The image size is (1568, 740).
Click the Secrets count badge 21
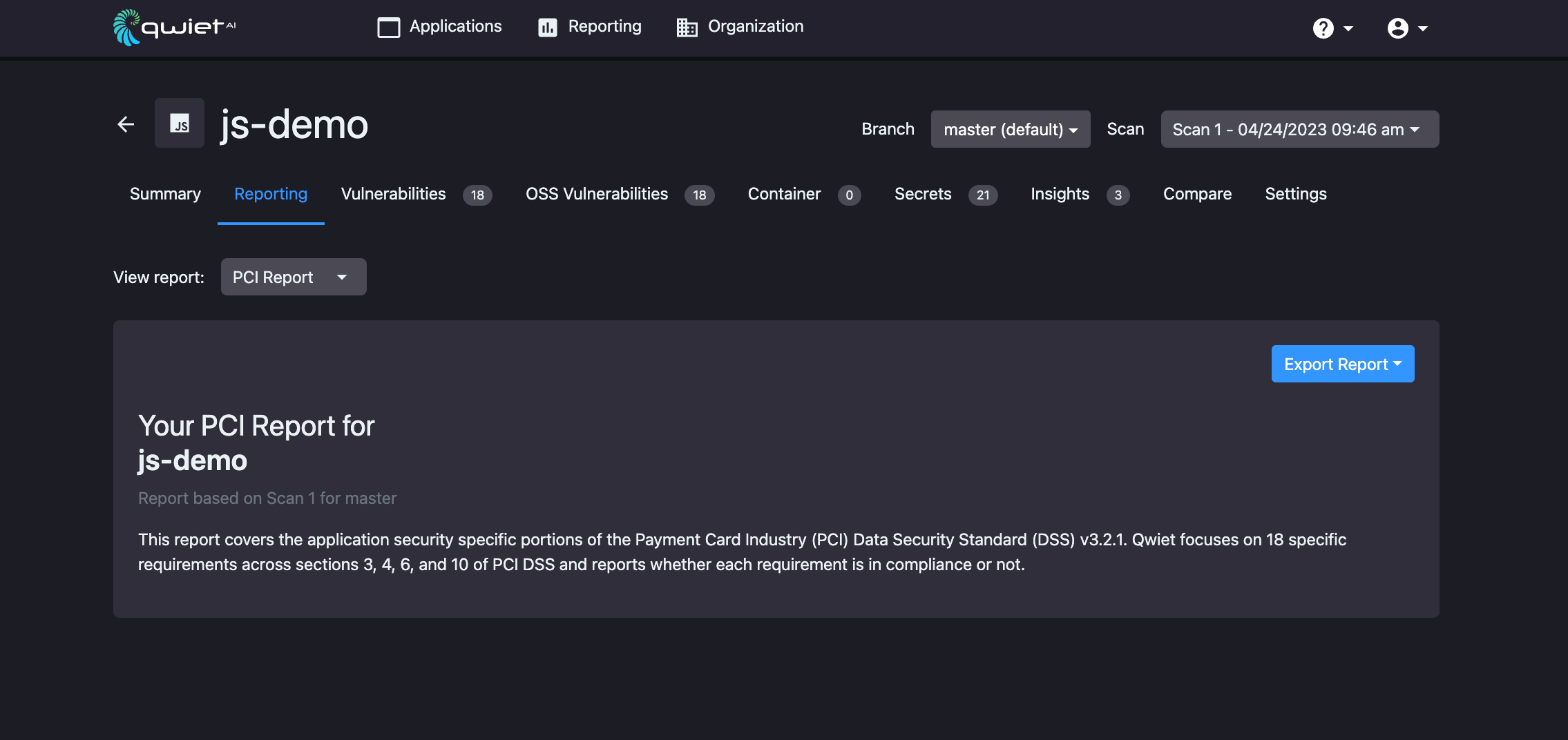[983, 195]
